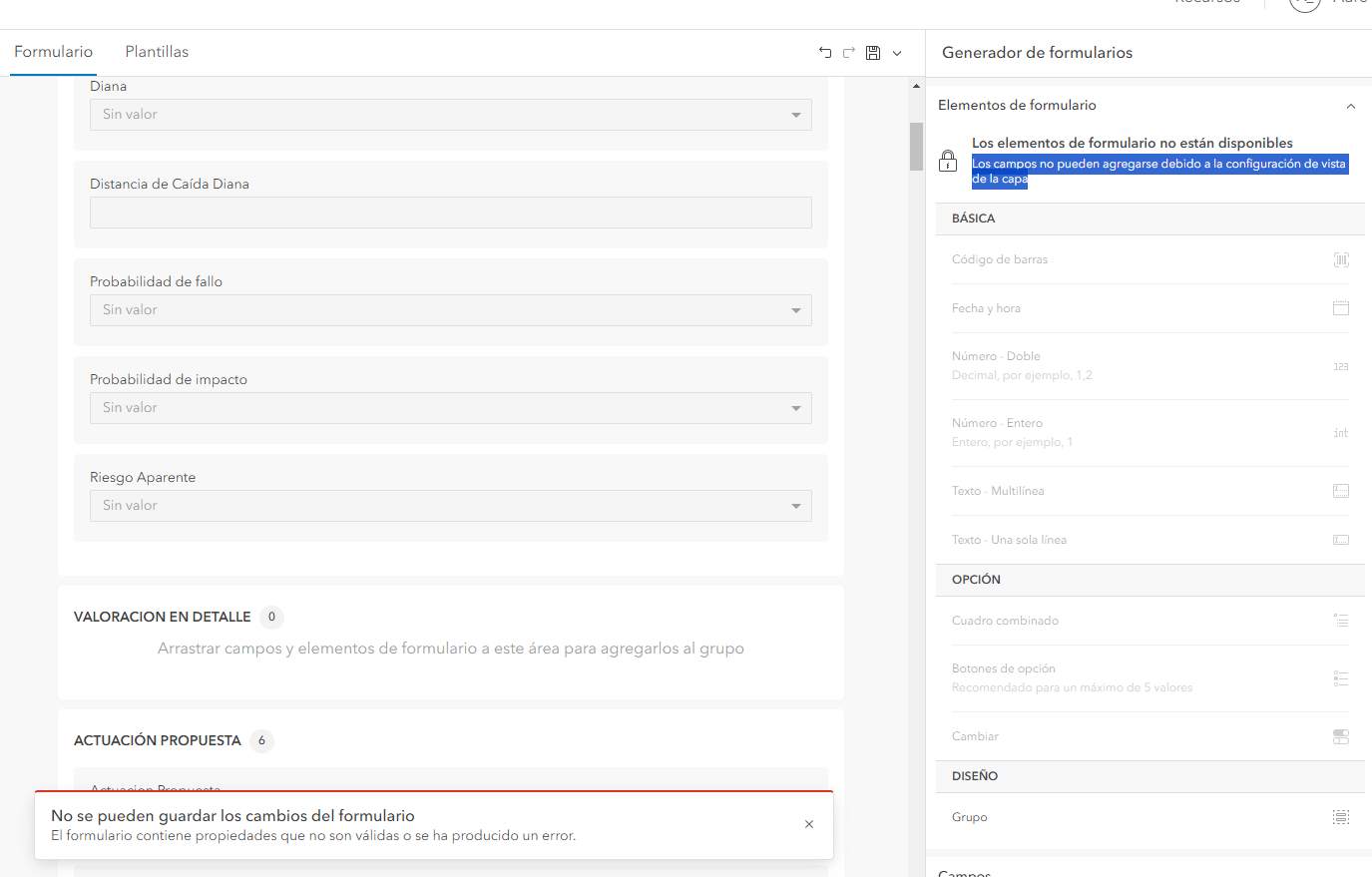Click the Grupo layout icon

[x=1341, y=817]
